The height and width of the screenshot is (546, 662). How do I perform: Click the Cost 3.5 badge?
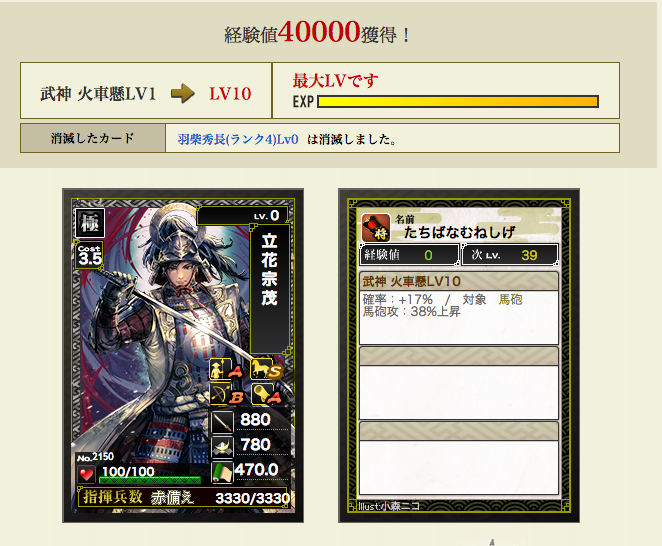click(x=90, y=255)
